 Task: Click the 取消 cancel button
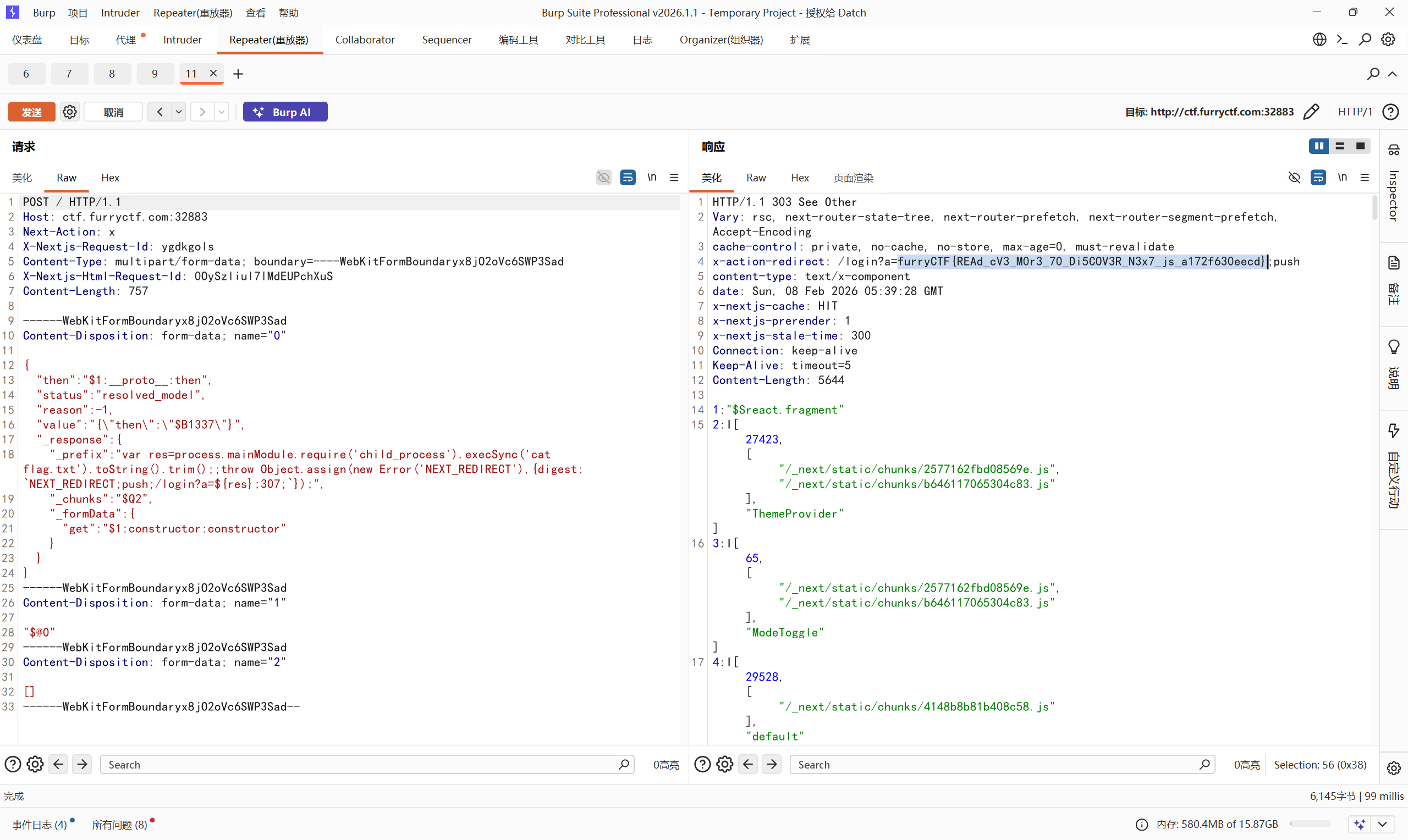(x=113, y=112)
